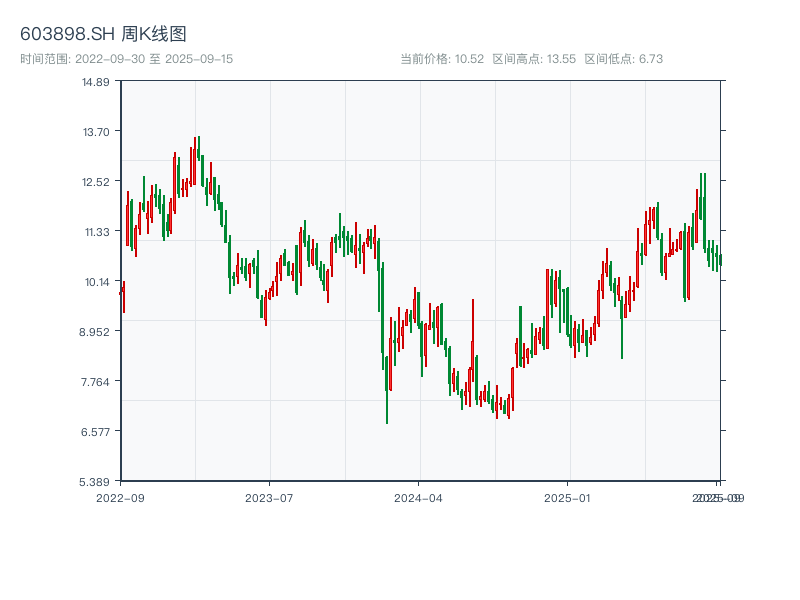Screen dimensions: 800x600
Task: Click the period high label 区间高点: 13.55
Action: tap(534, 59)
